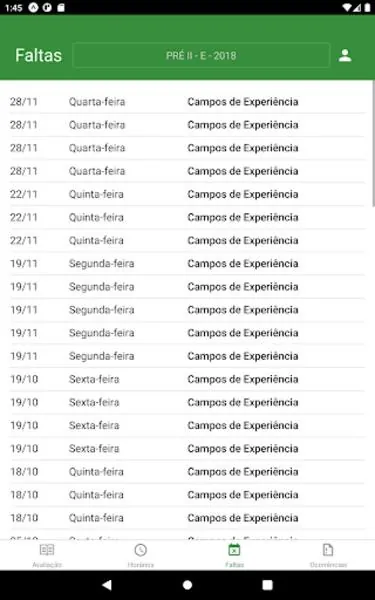
Task: Select the first 28/11 Quarta-feira absence row
Action: click(188, 102)
